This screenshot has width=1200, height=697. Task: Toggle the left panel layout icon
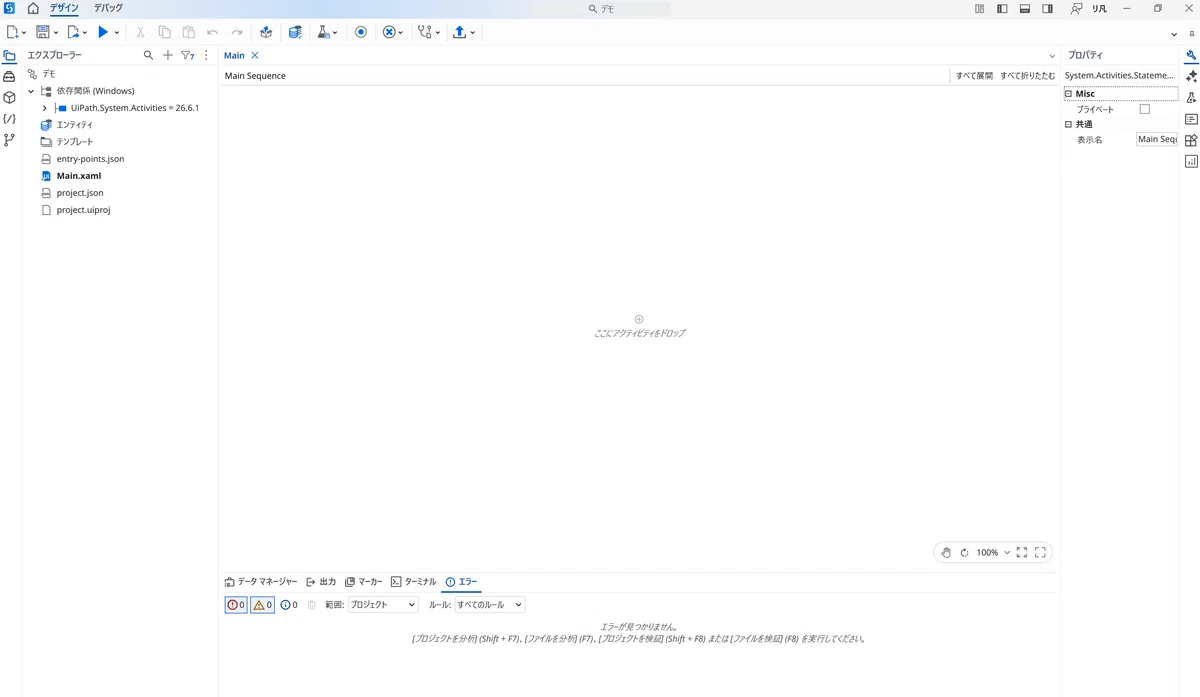(1002, 8)
